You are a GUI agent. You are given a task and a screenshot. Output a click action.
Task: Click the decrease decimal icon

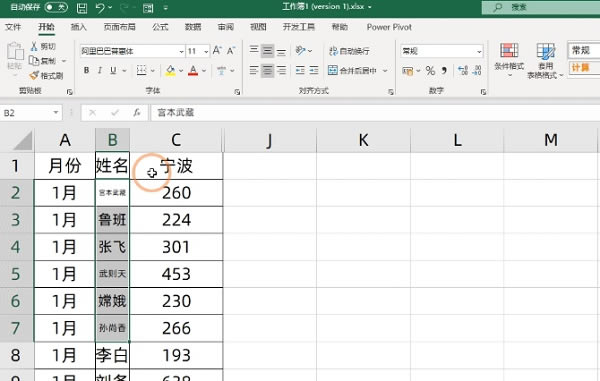pyautogui.click(x=477, y=70)
